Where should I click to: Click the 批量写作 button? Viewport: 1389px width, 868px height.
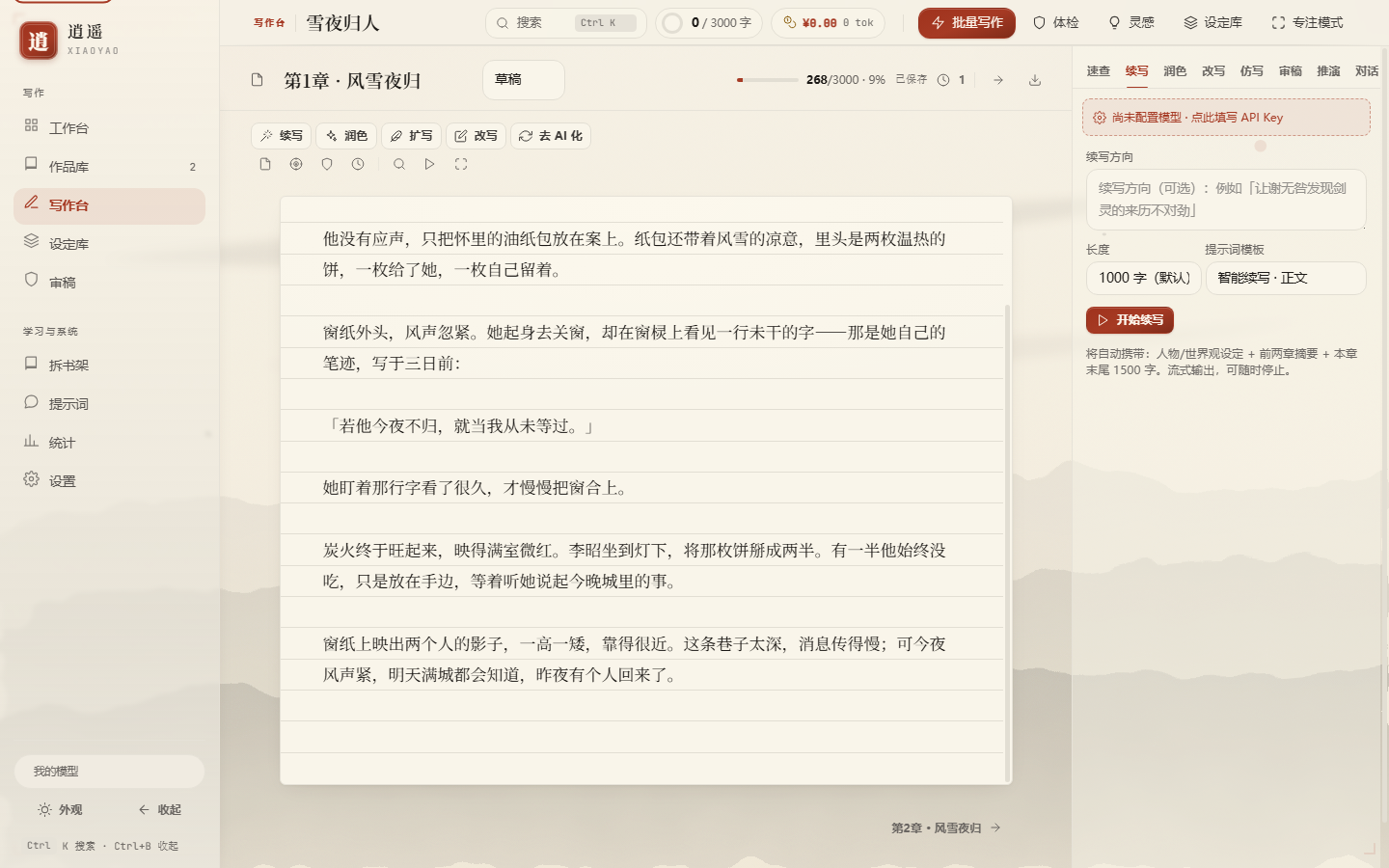coord(967,22)
